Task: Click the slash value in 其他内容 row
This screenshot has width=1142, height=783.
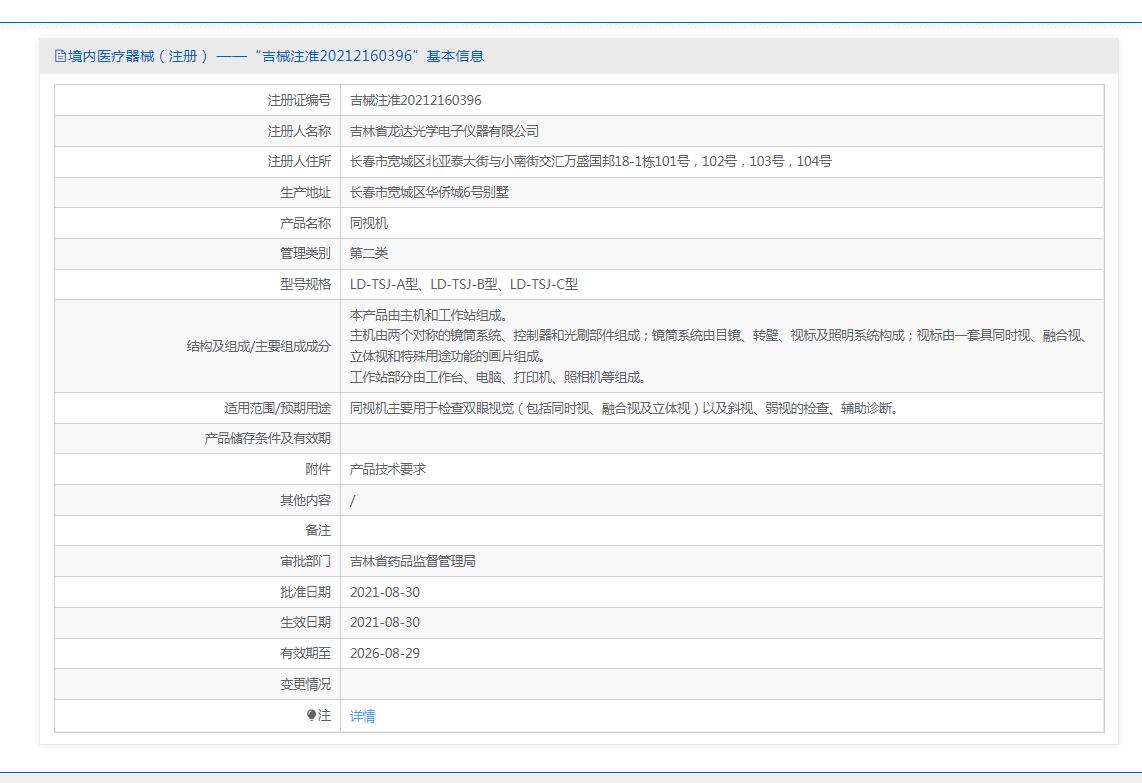Action: [x=353, y=501]
